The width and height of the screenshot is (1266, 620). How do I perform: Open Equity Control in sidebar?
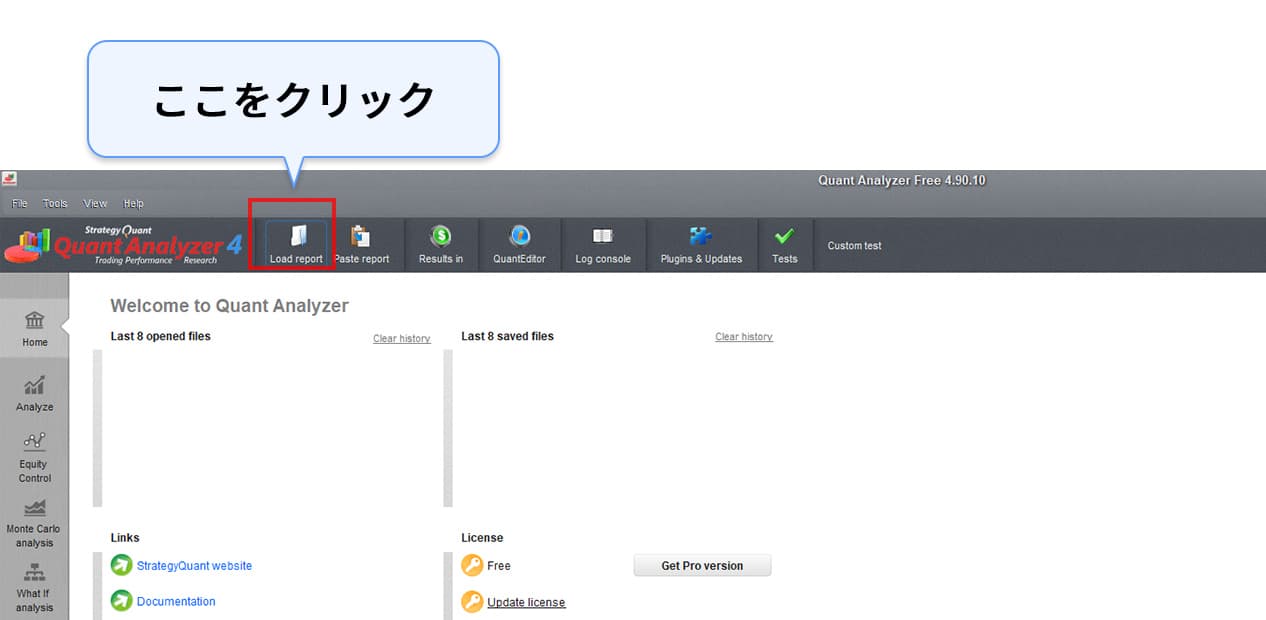35,457
